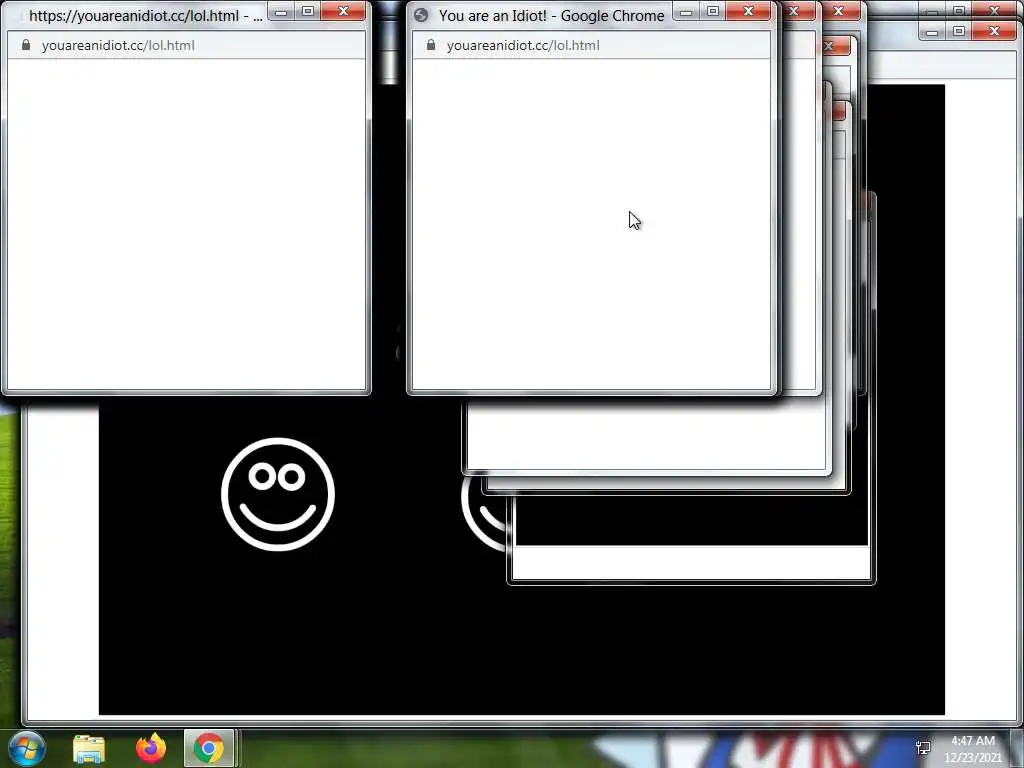
Task: Click the globe favicon in You are an Idiot title
Action: [x=421, y=15]
